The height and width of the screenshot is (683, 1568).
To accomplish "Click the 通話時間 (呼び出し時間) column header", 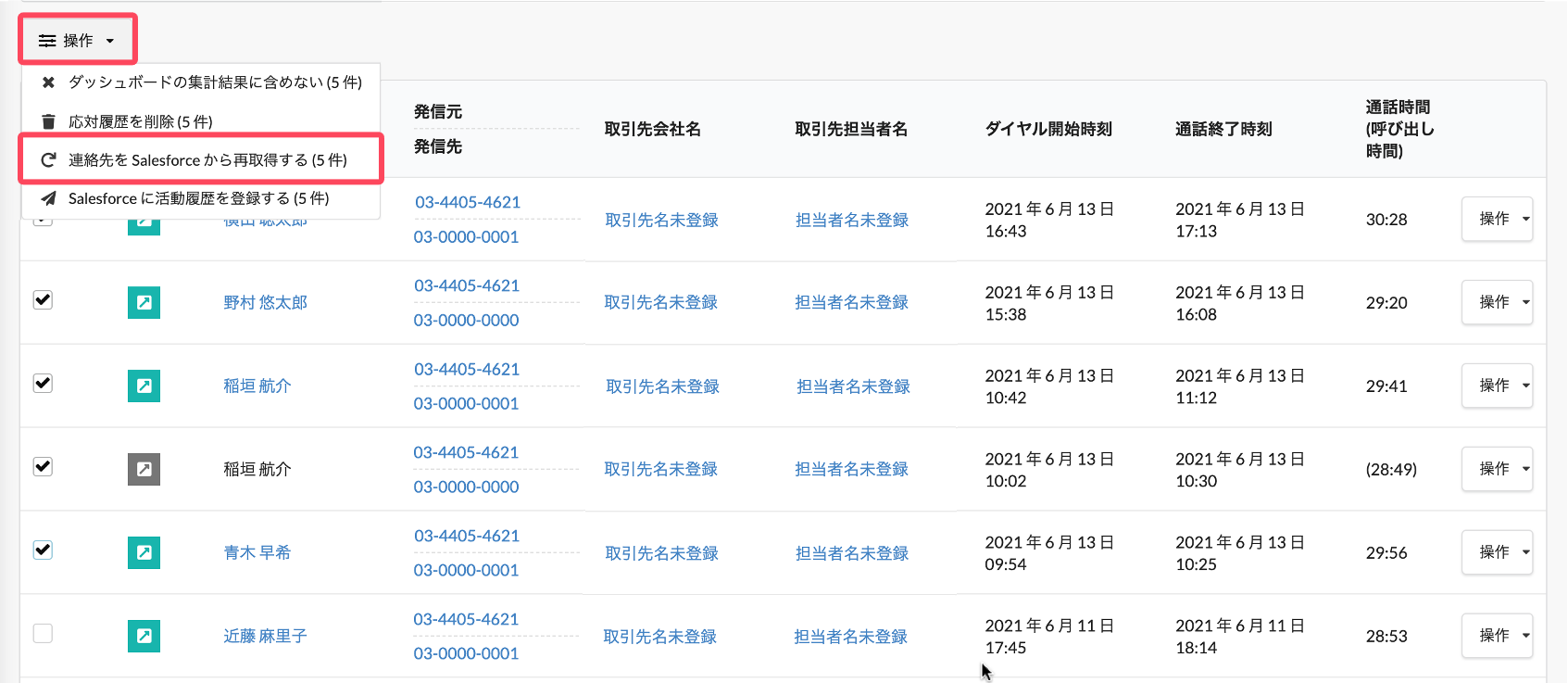I will coord(1399,129).
